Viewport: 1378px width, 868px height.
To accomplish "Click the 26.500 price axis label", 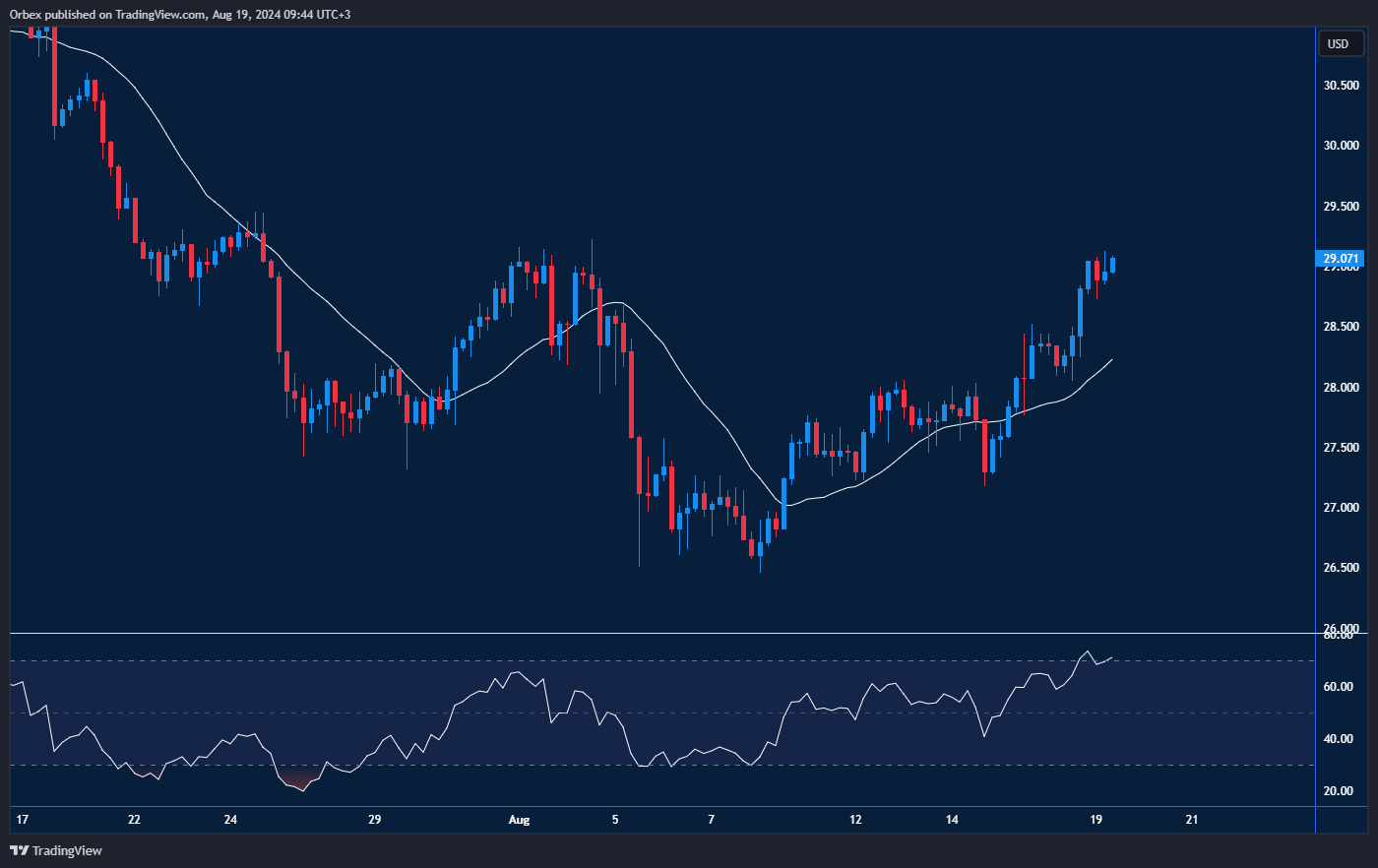I will [1341, 568].
